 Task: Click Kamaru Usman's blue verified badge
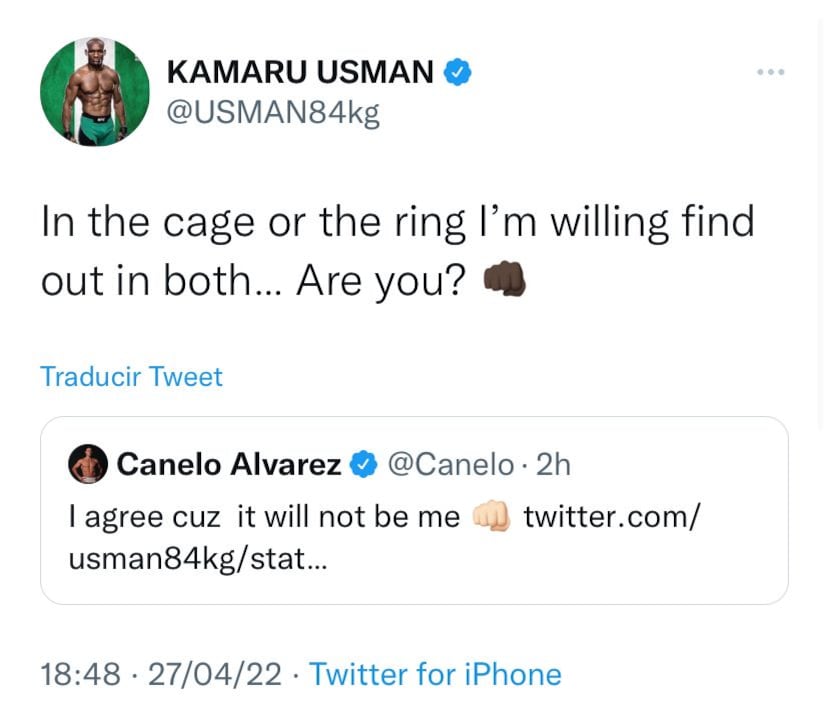458,73
